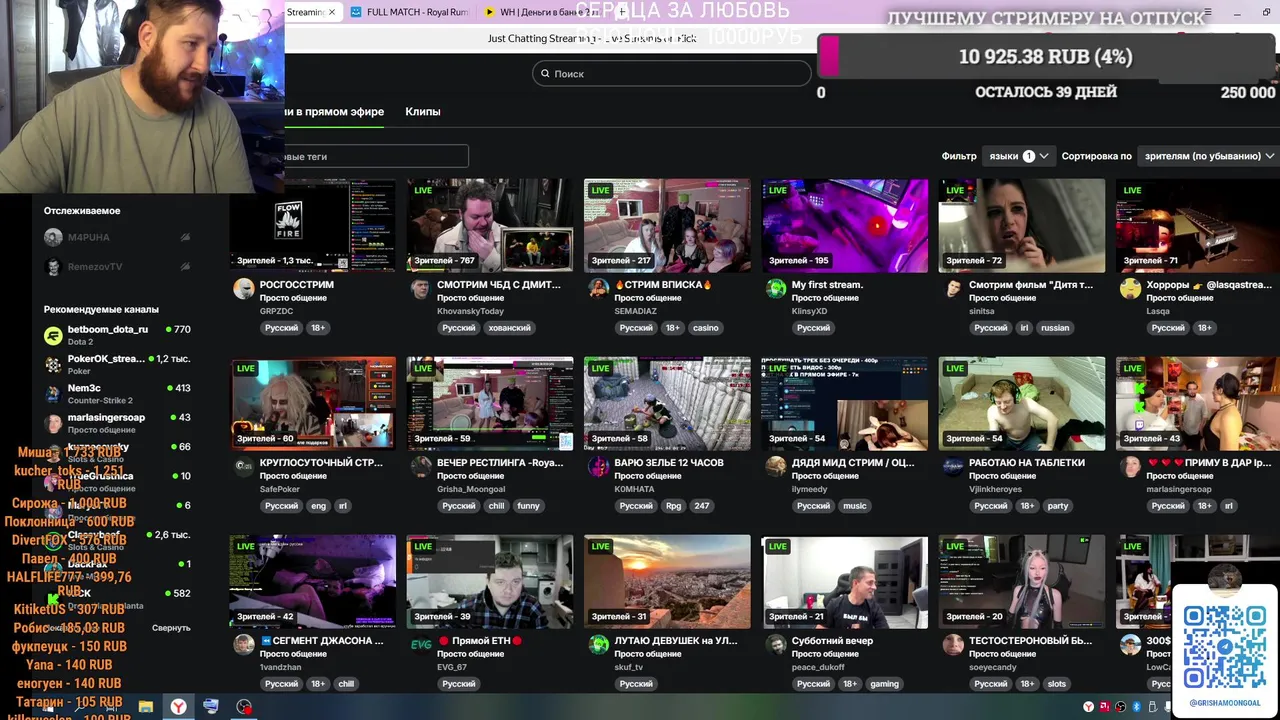
Task: Open SEMADIAZ channel avatar icon
Action: 598,289
